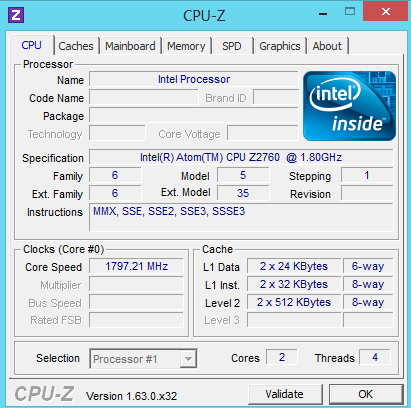Click the Core Speed value field
Viewport: 411px width, 408px height.
coord(136,266)
